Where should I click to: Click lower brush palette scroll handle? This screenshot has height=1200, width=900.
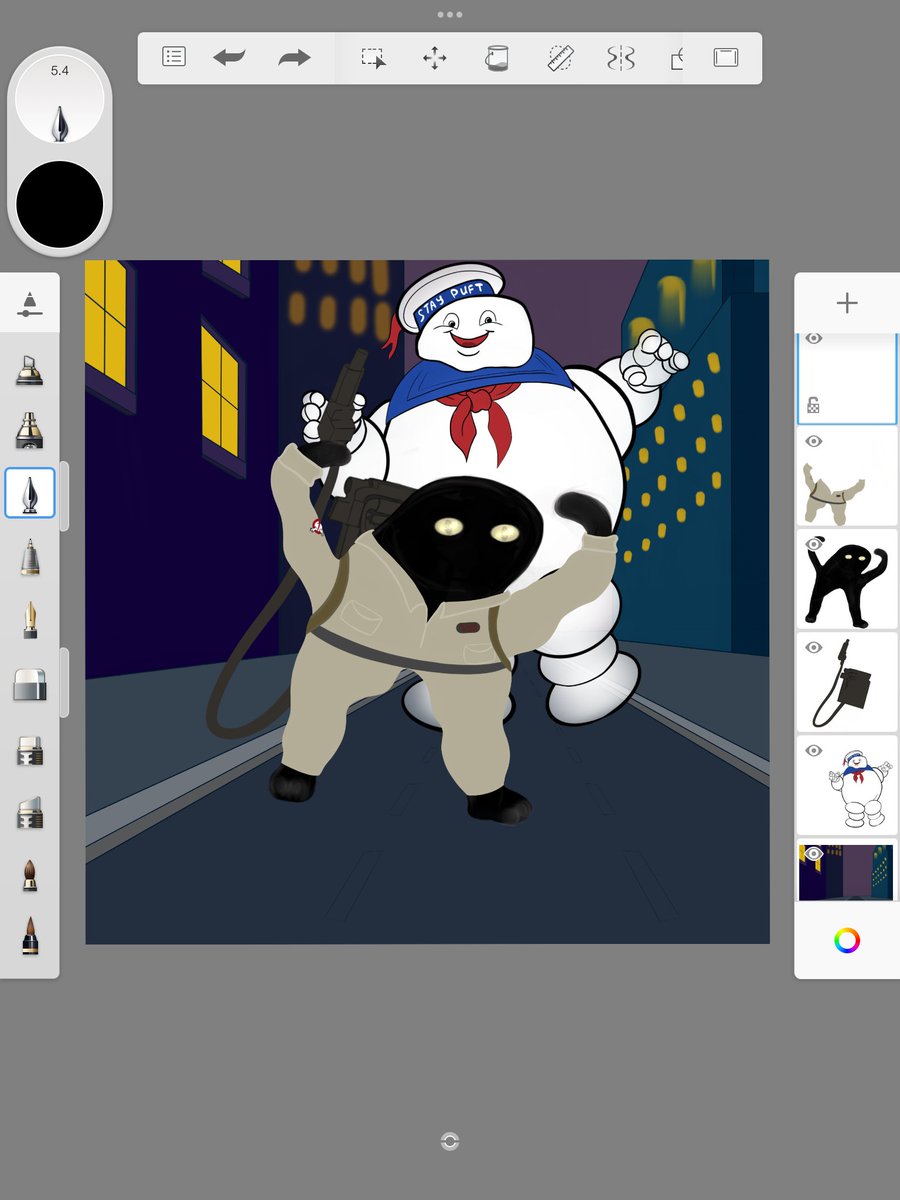[64, 682]
